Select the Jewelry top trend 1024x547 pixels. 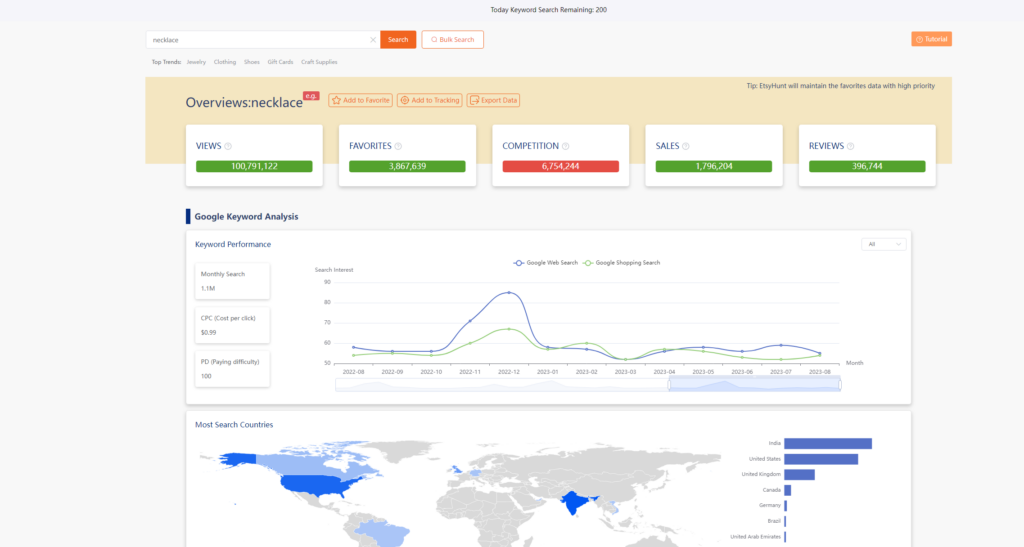tap(196, 62)
